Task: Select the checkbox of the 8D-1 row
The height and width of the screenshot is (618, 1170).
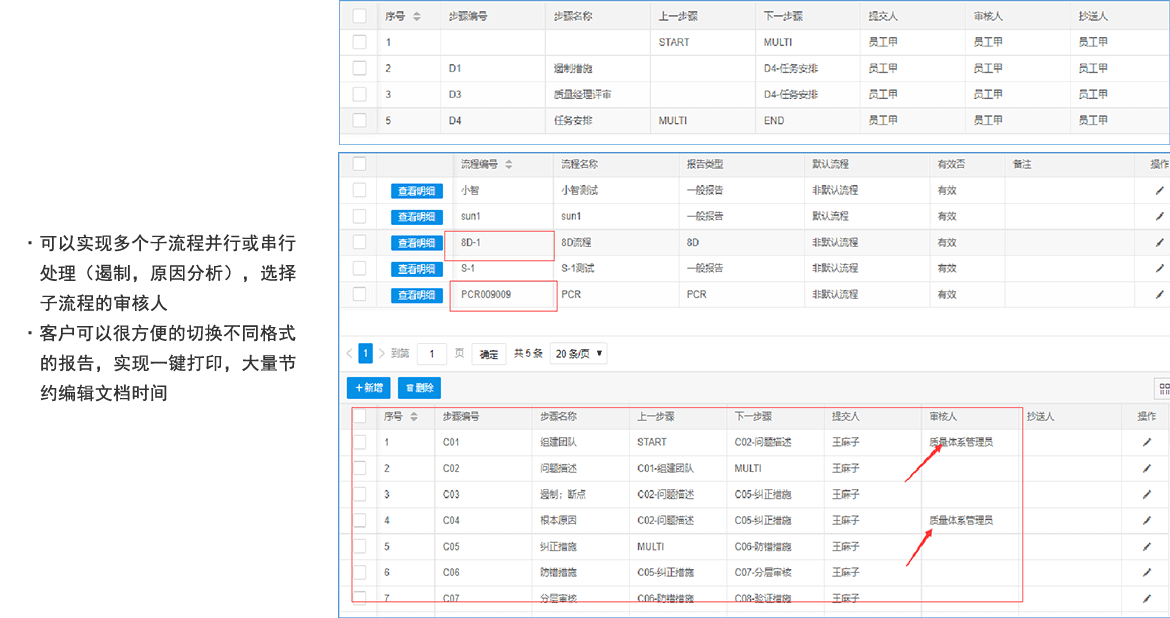Action: click(x=359, y=242)
